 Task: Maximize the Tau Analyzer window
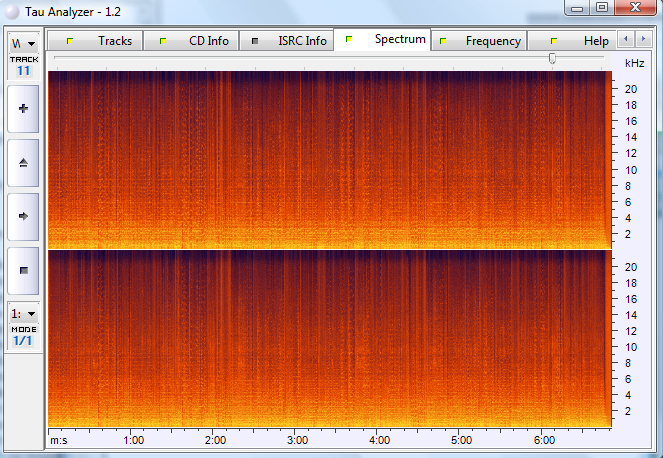coord(602,8)
